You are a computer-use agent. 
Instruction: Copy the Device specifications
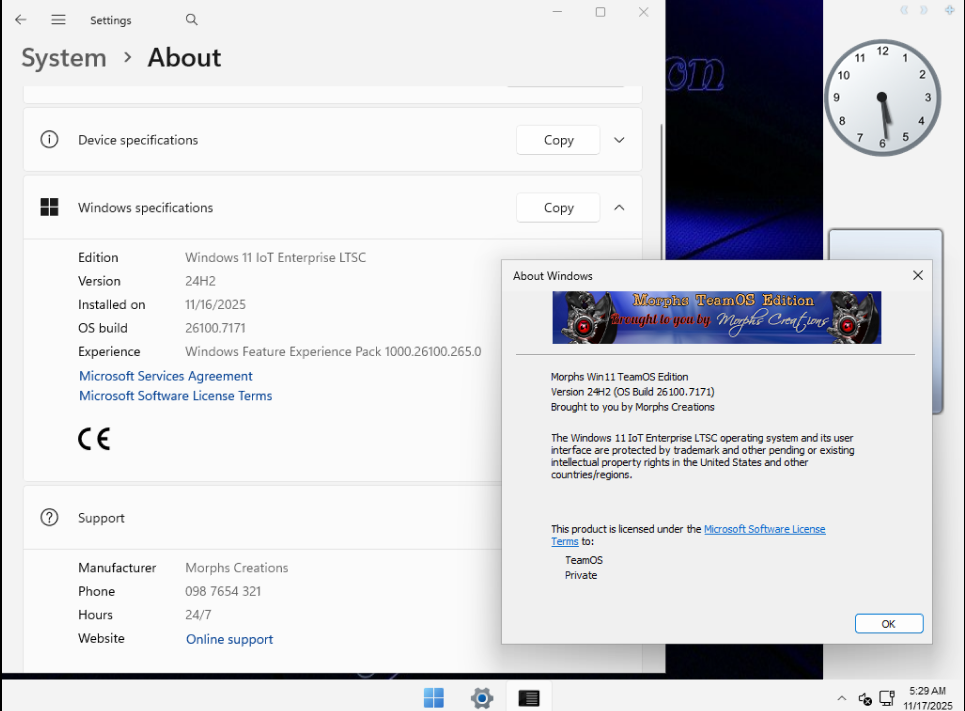[x=558, y=140]
